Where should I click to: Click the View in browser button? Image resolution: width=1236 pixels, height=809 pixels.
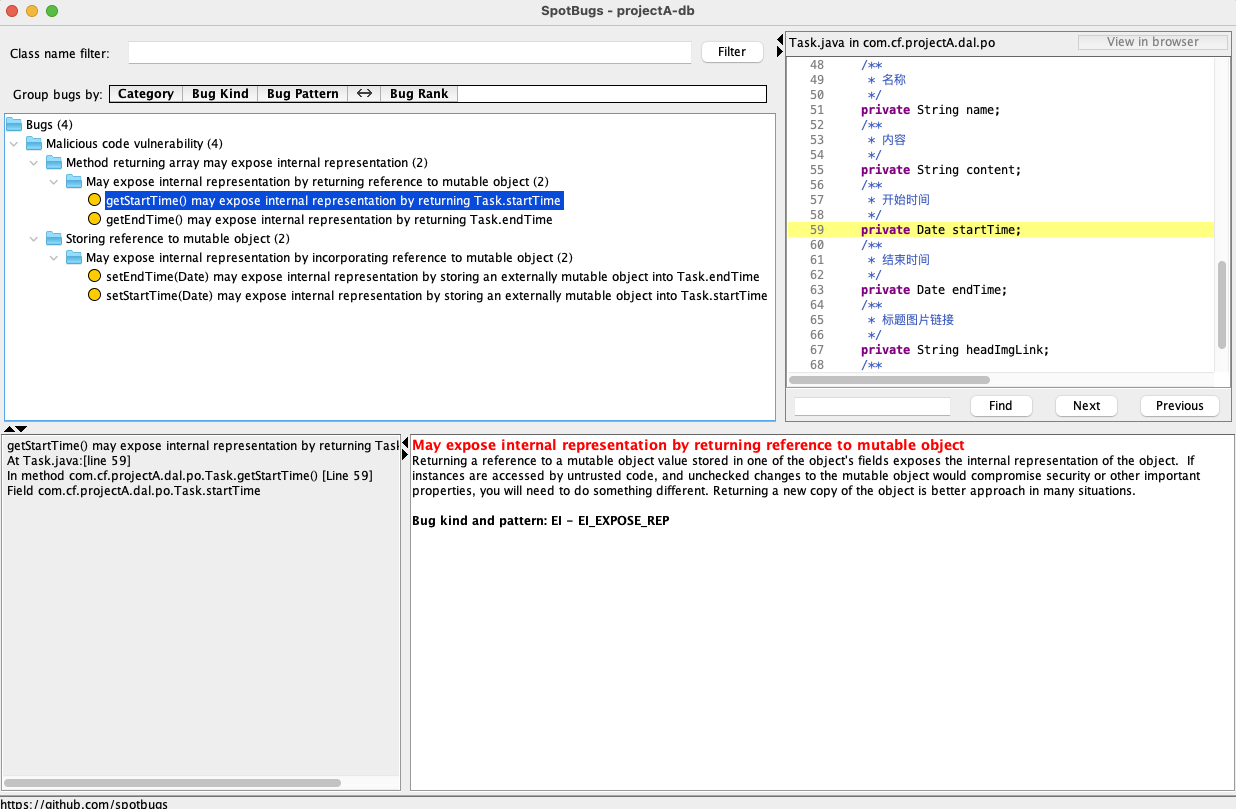1152,42
